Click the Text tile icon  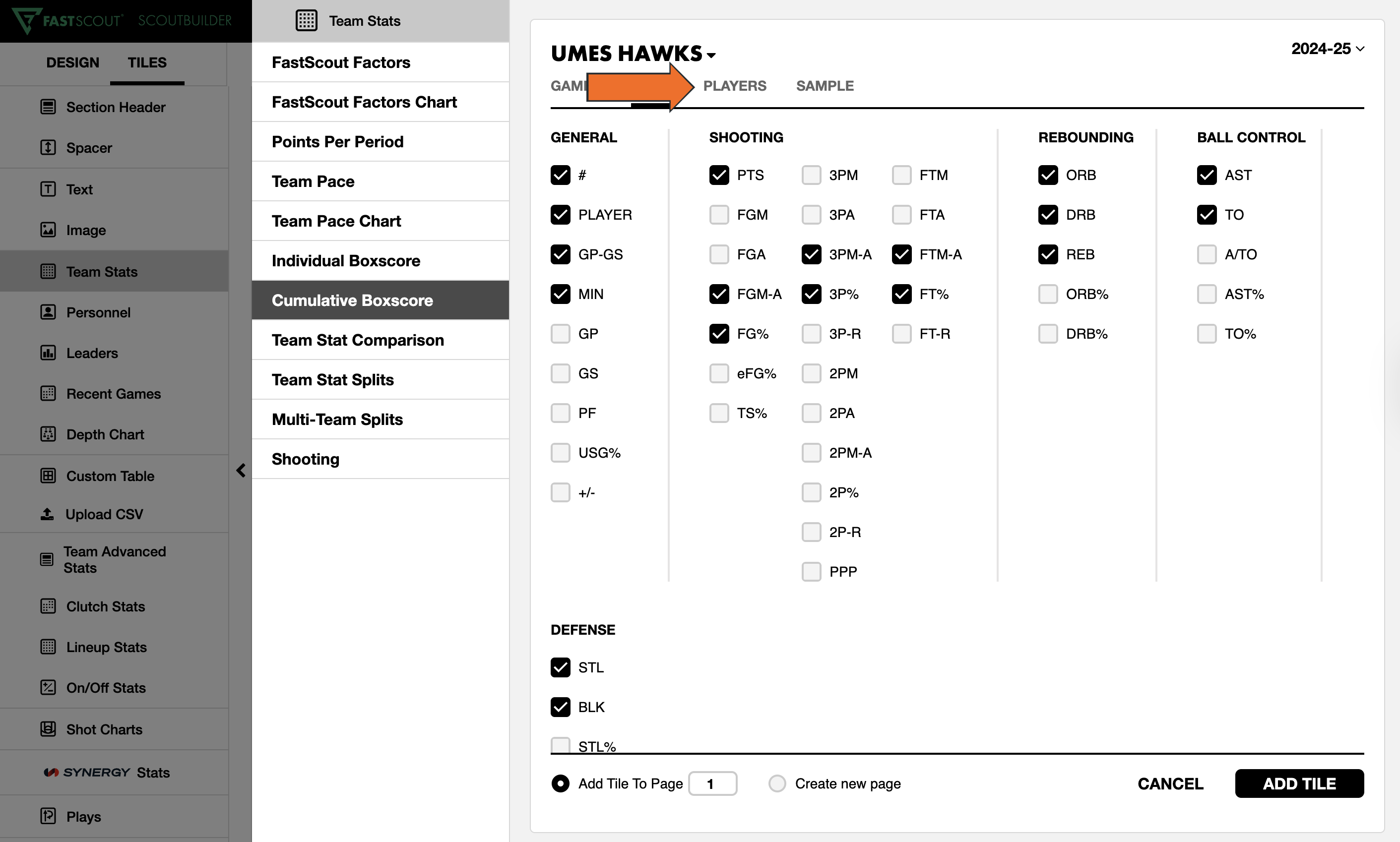pyautogui.click(x=48, y=189)
